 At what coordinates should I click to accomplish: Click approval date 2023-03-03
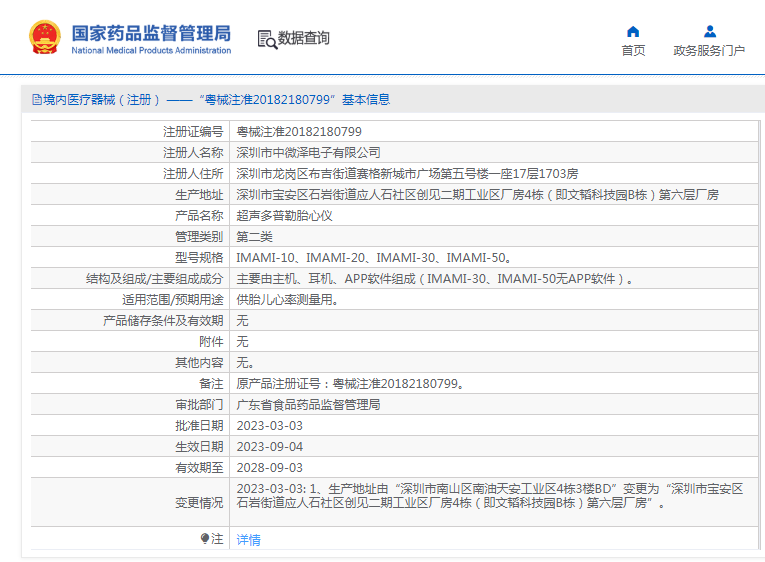pyautogui.click(x=270, y=426)
